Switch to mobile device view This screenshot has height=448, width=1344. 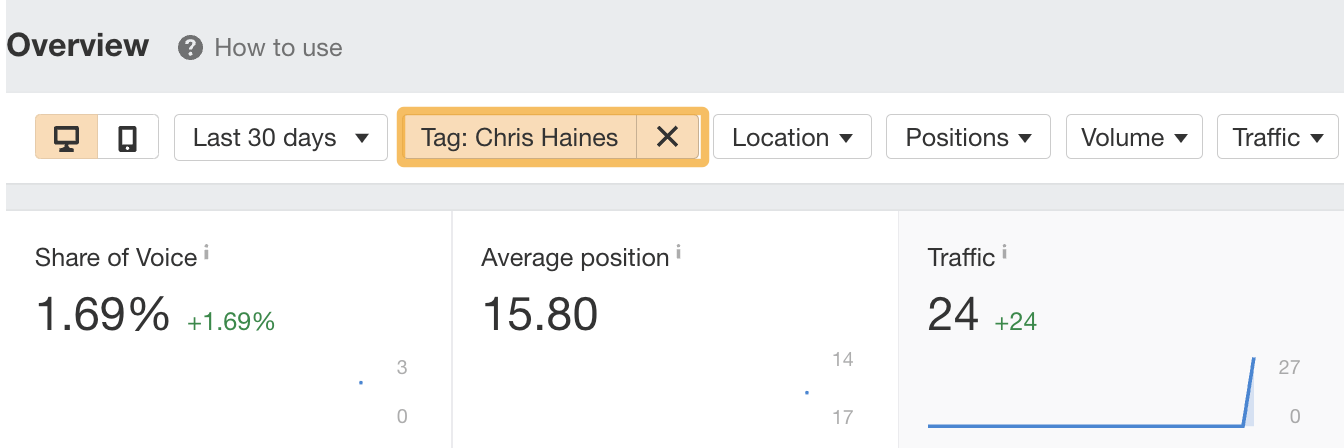pyautogui.click(x=127, y=137)
